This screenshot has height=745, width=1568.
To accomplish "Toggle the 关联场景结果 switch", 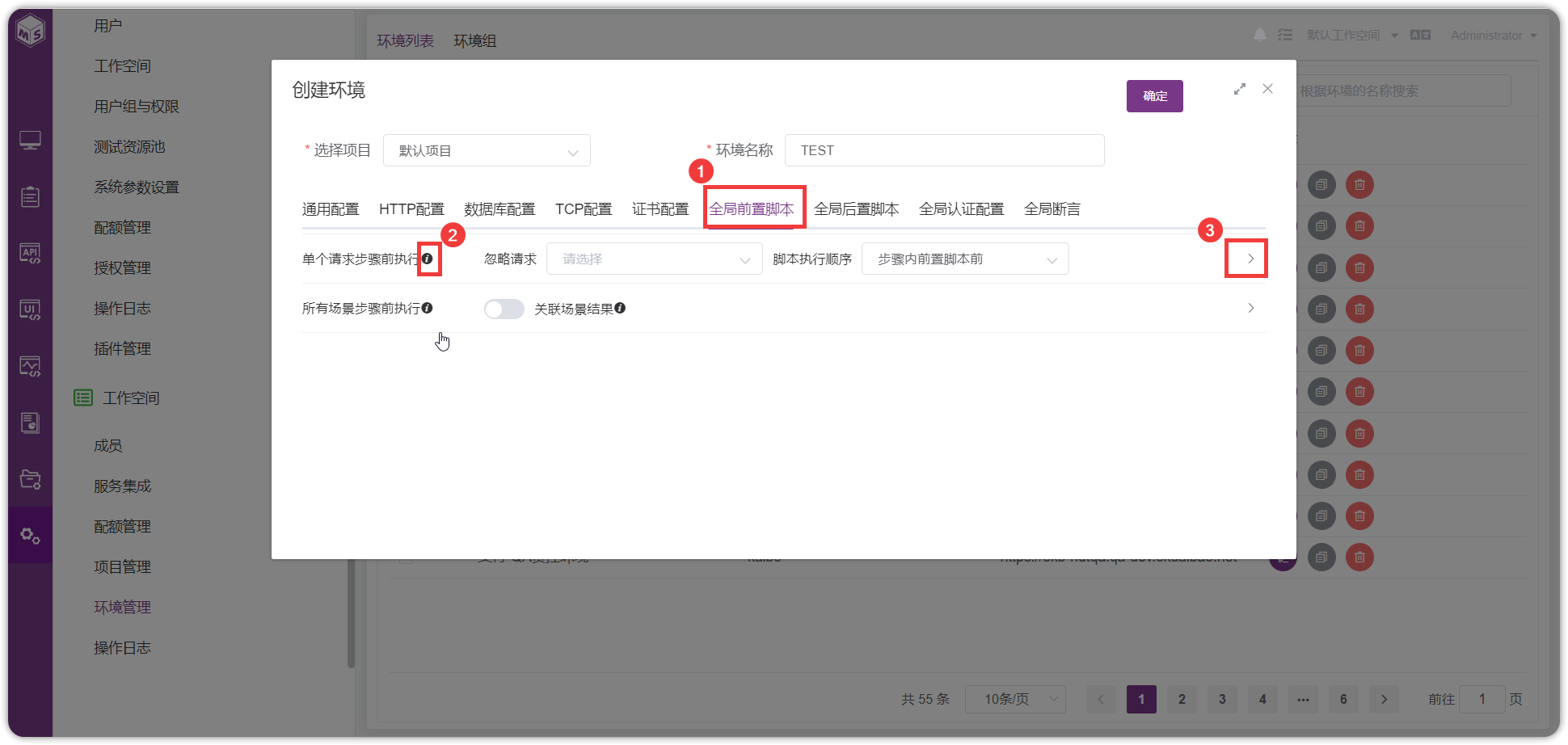I will [504, 309].
